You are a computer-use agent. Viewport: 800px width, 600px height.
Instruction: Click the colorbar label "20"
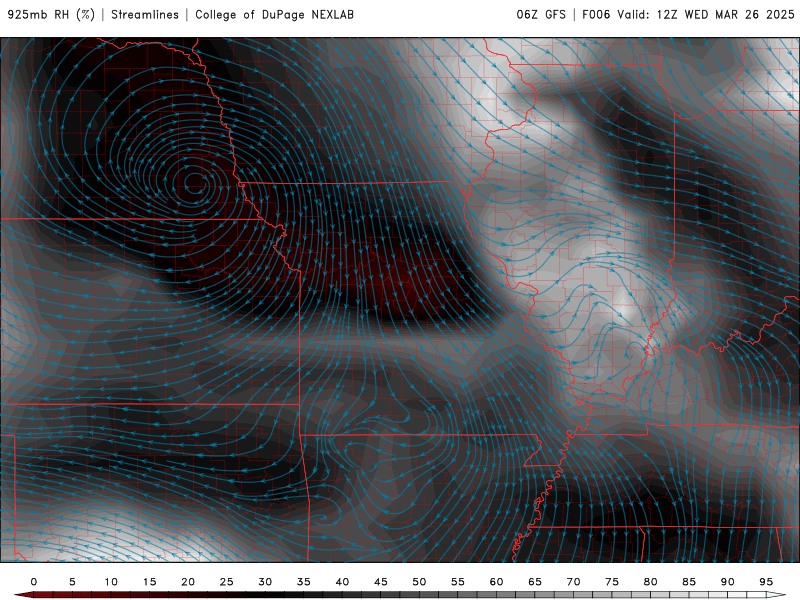188,582
